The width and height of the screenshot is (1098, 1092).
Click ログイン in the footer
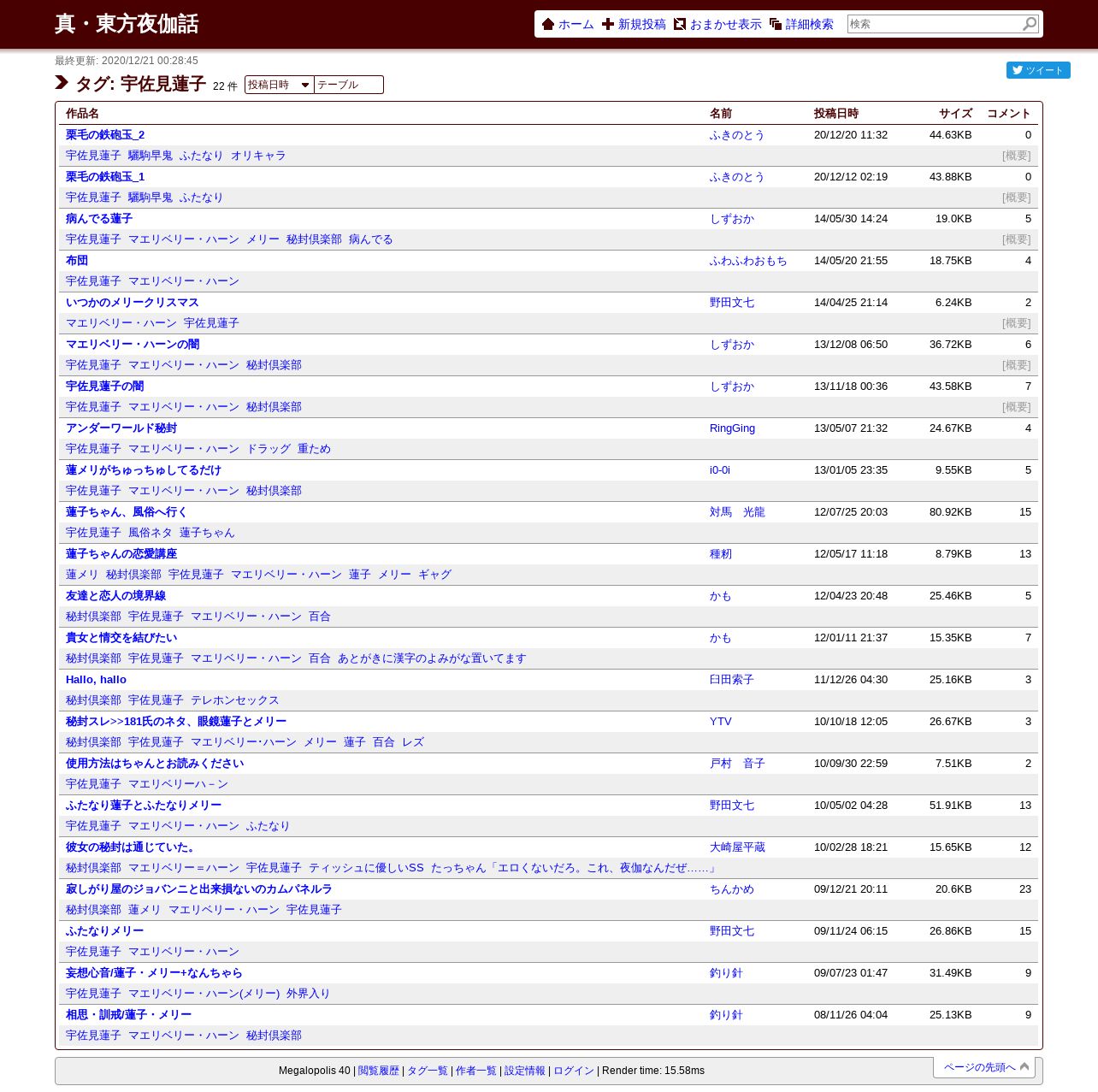pyautogui.click(x=573, y=1071)
